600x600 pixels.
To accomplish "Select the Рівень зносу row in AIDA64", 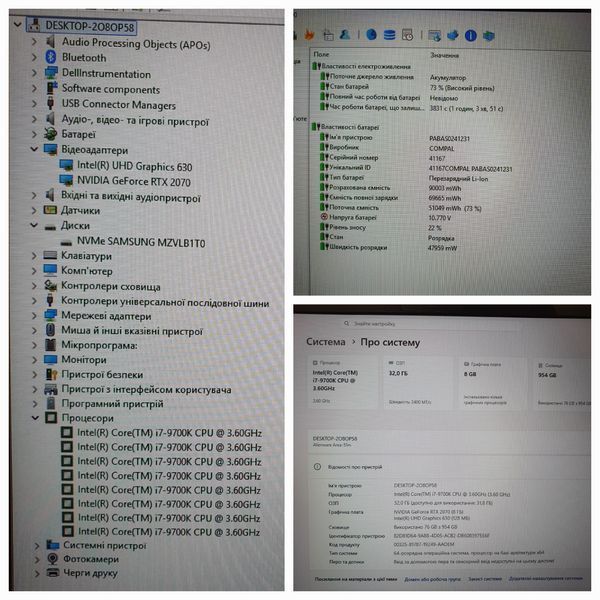I will (382, 227).
